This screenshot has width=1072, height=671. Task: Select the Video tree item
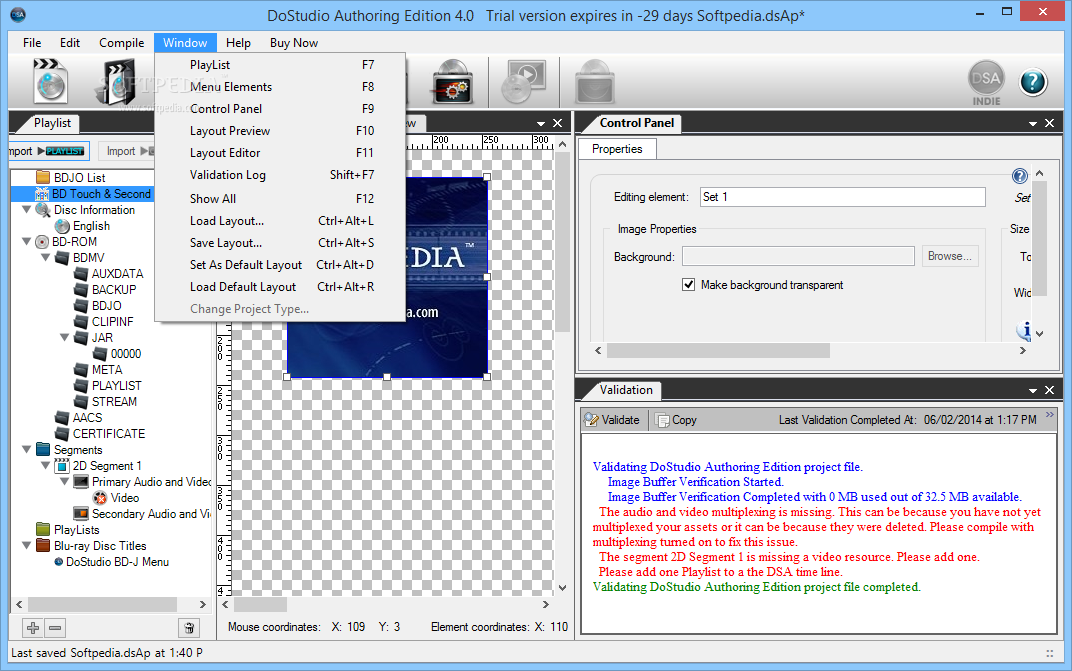point(116,498)
